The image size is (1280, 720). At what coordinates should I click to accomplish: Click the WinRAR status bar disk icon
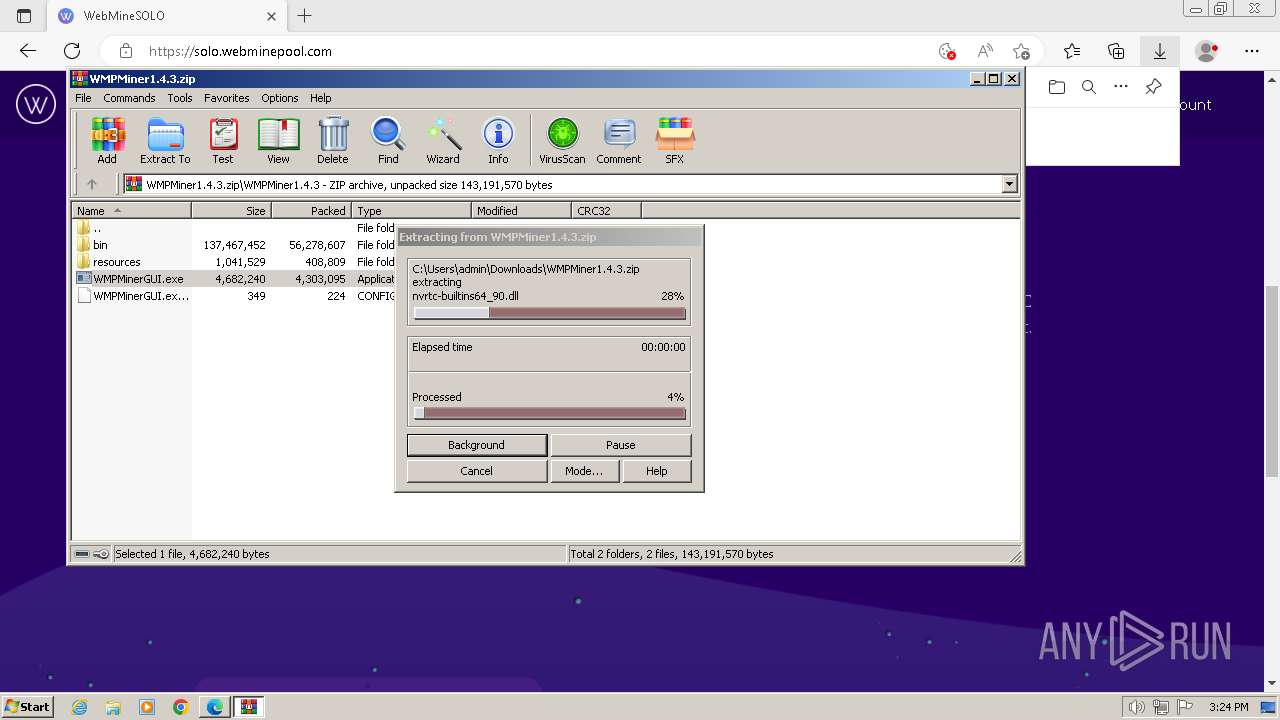[82, 554]
